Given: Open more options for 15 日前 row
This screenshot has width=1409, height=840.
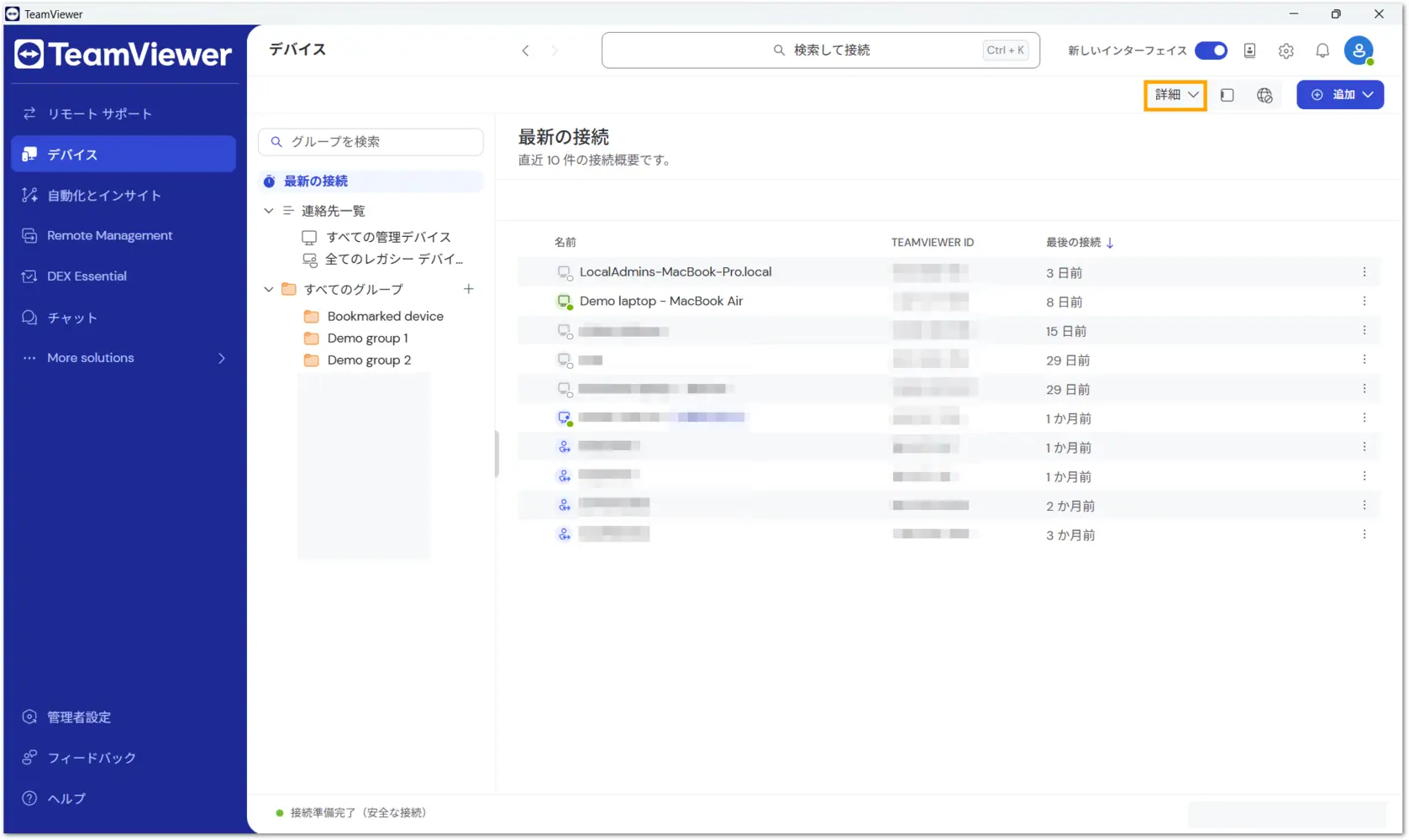Looking at the screenshot, I should click(x=1364, y=330).
